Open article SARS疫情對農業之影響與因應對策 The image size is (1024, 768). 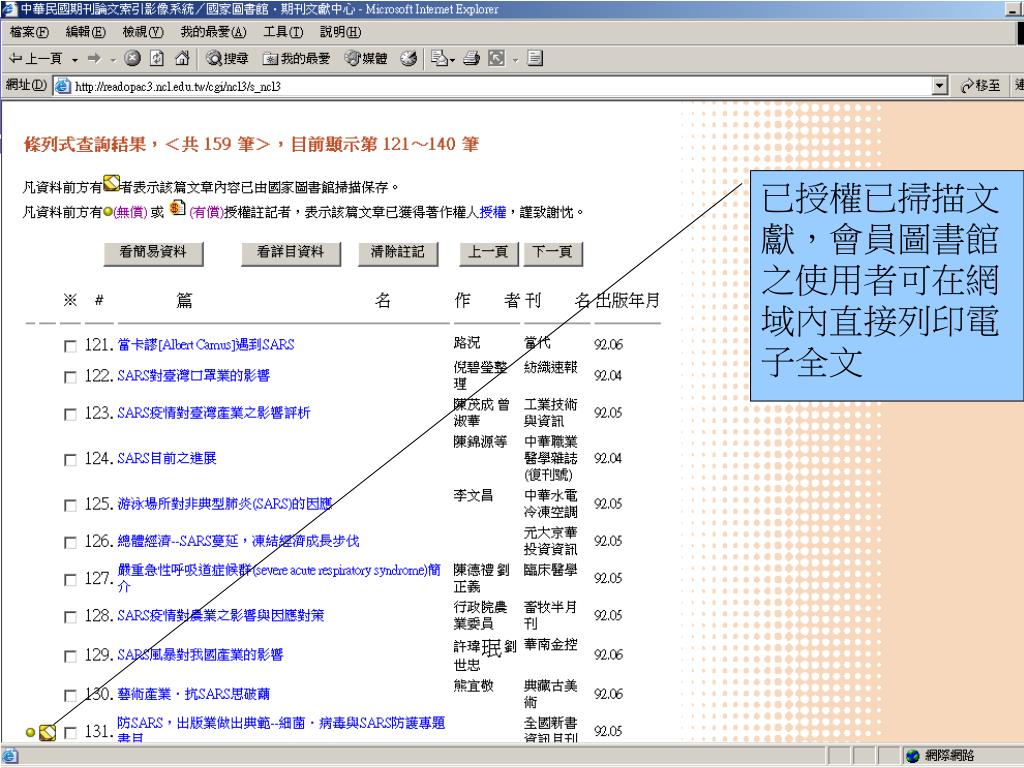coord(221,615)
